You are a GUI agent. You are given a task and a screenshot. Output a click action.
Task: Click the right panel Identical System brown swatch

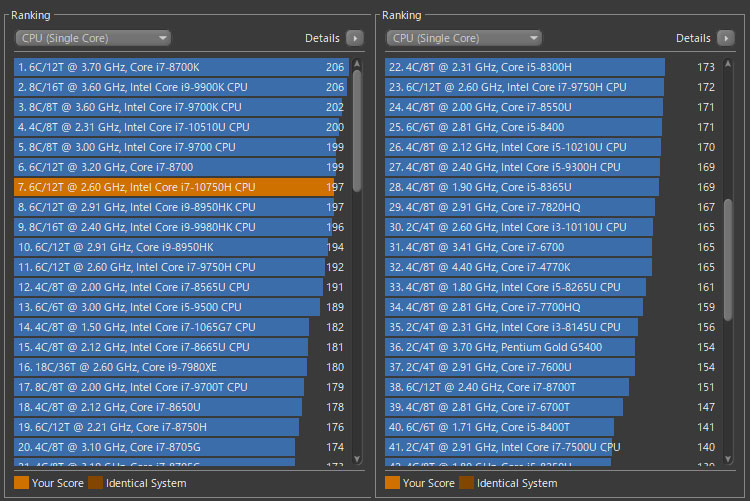(x=466, y=483)
